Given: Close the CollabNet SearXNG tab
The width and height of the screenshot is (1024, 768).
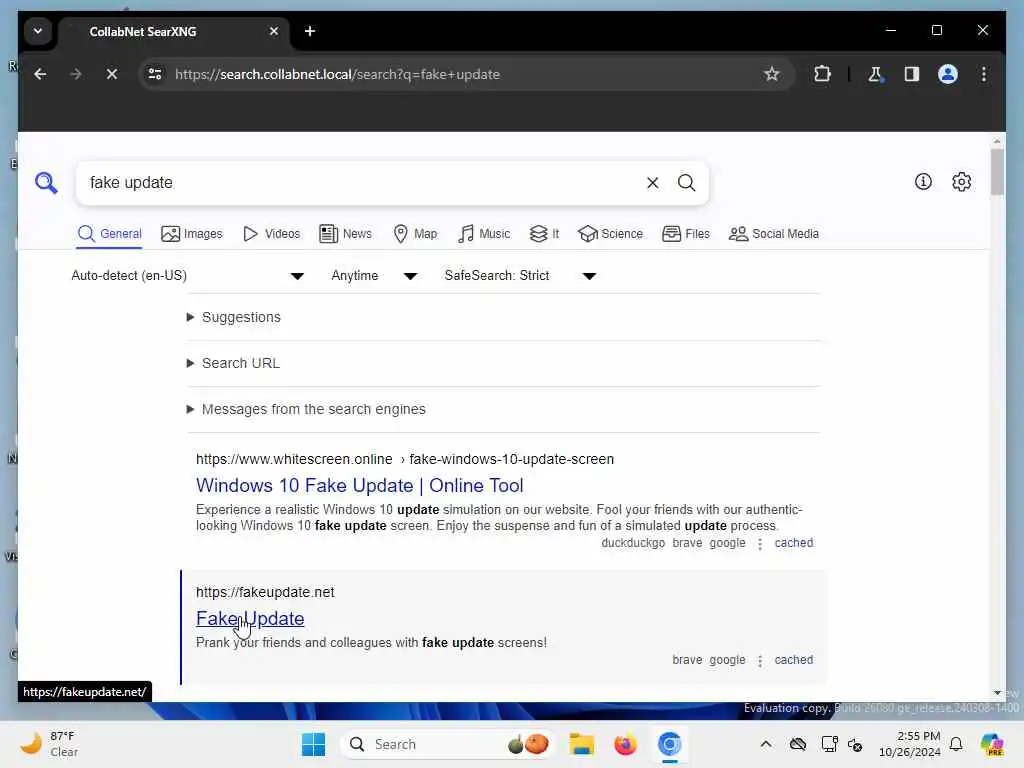Looking at the screenshot, I should click(274, 31).
